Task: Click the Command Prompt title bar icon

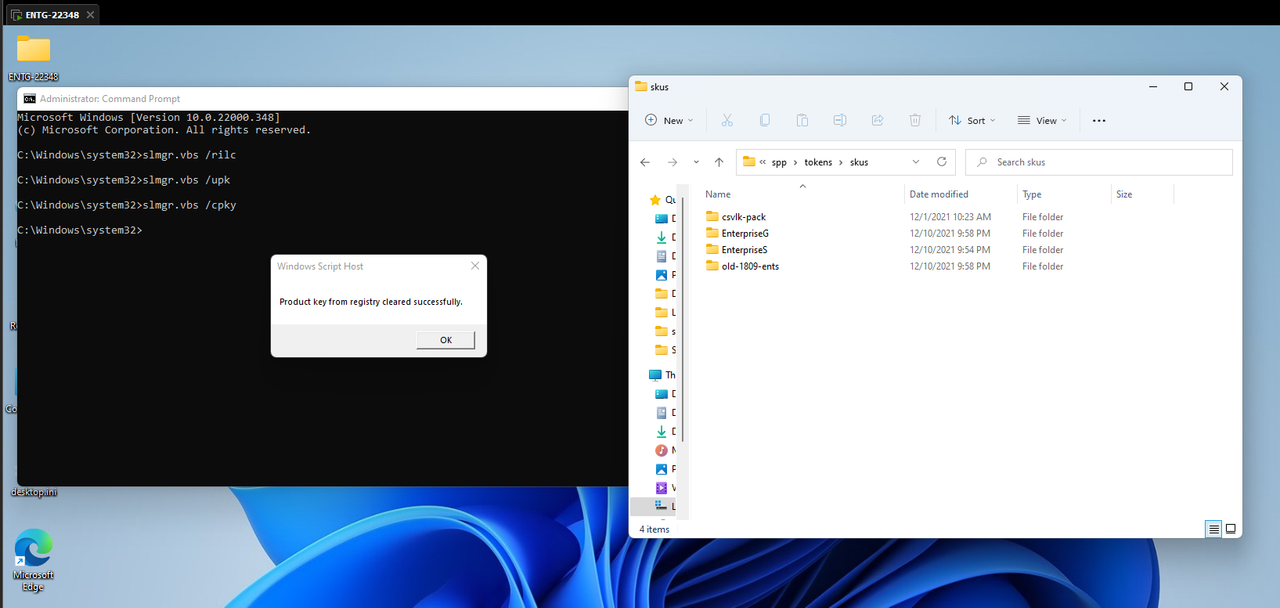Action: pos(30,99)
